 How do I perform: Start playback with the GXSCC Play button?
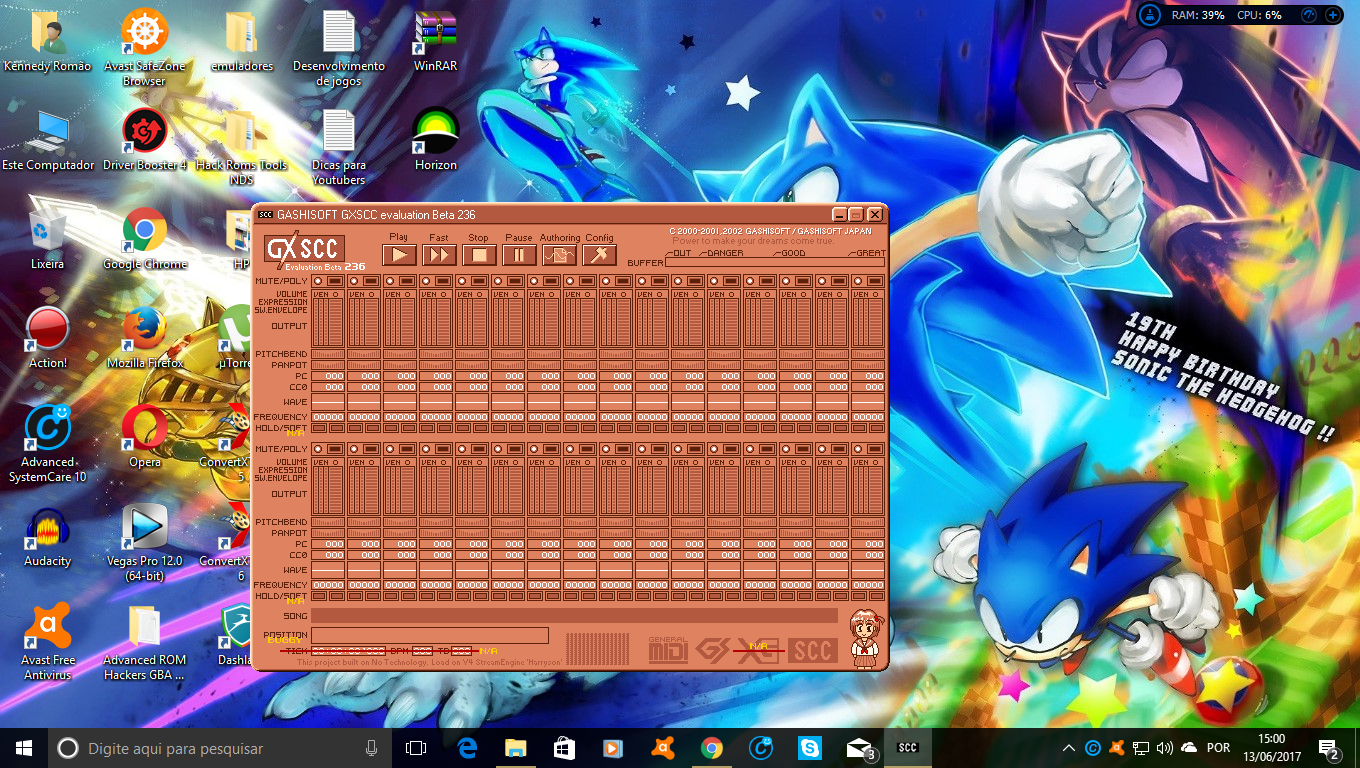[399, 255]
